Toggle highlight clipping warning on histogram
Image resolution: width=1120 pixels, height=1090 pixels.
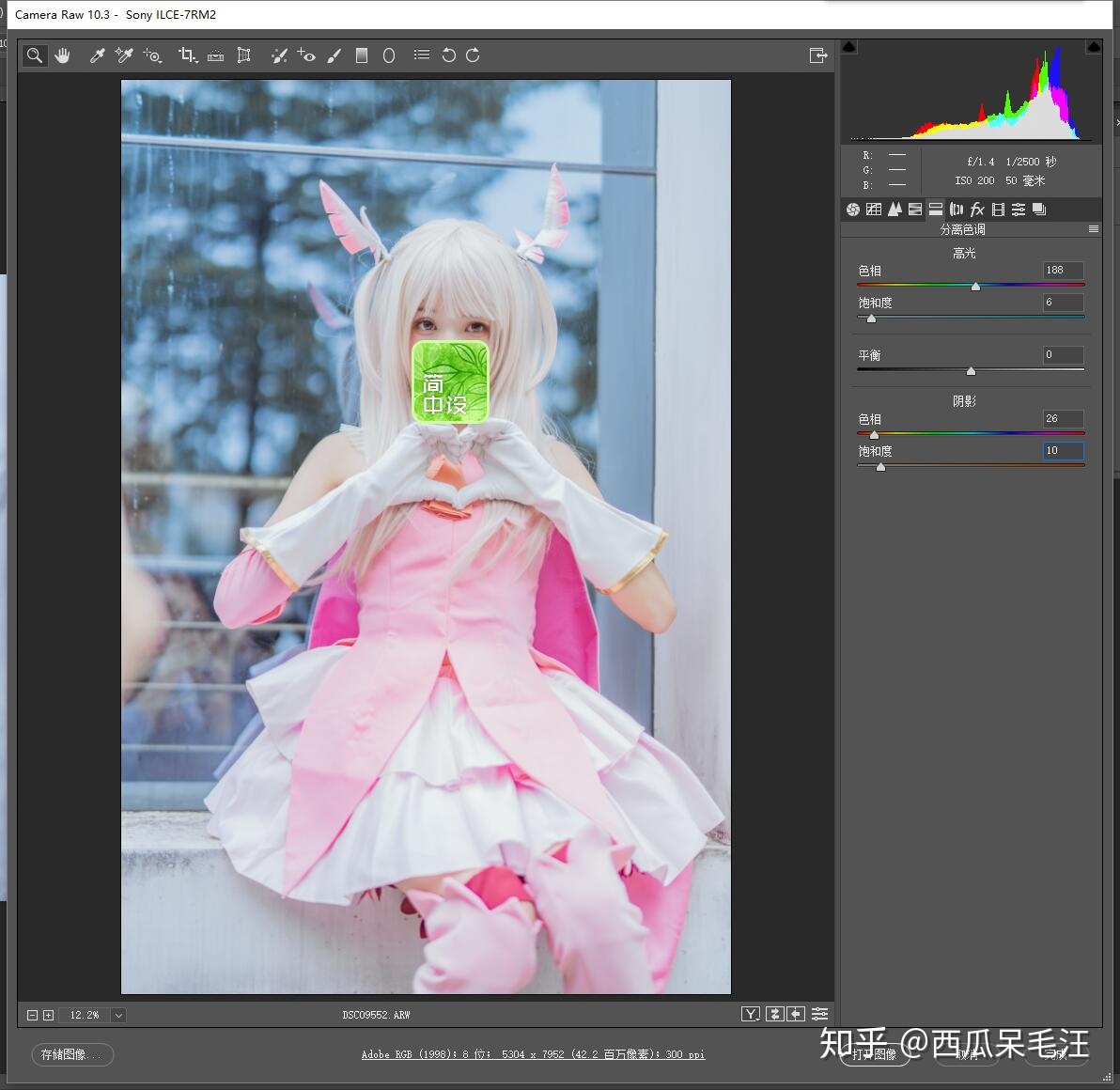1094,48
